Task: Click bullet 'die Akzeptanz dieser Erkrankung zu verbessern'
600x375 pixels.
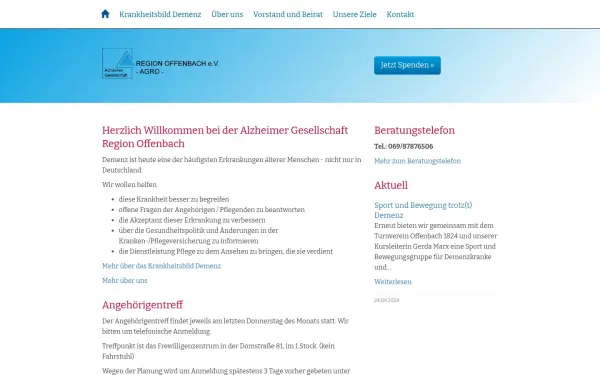Action: click(192, 220)
